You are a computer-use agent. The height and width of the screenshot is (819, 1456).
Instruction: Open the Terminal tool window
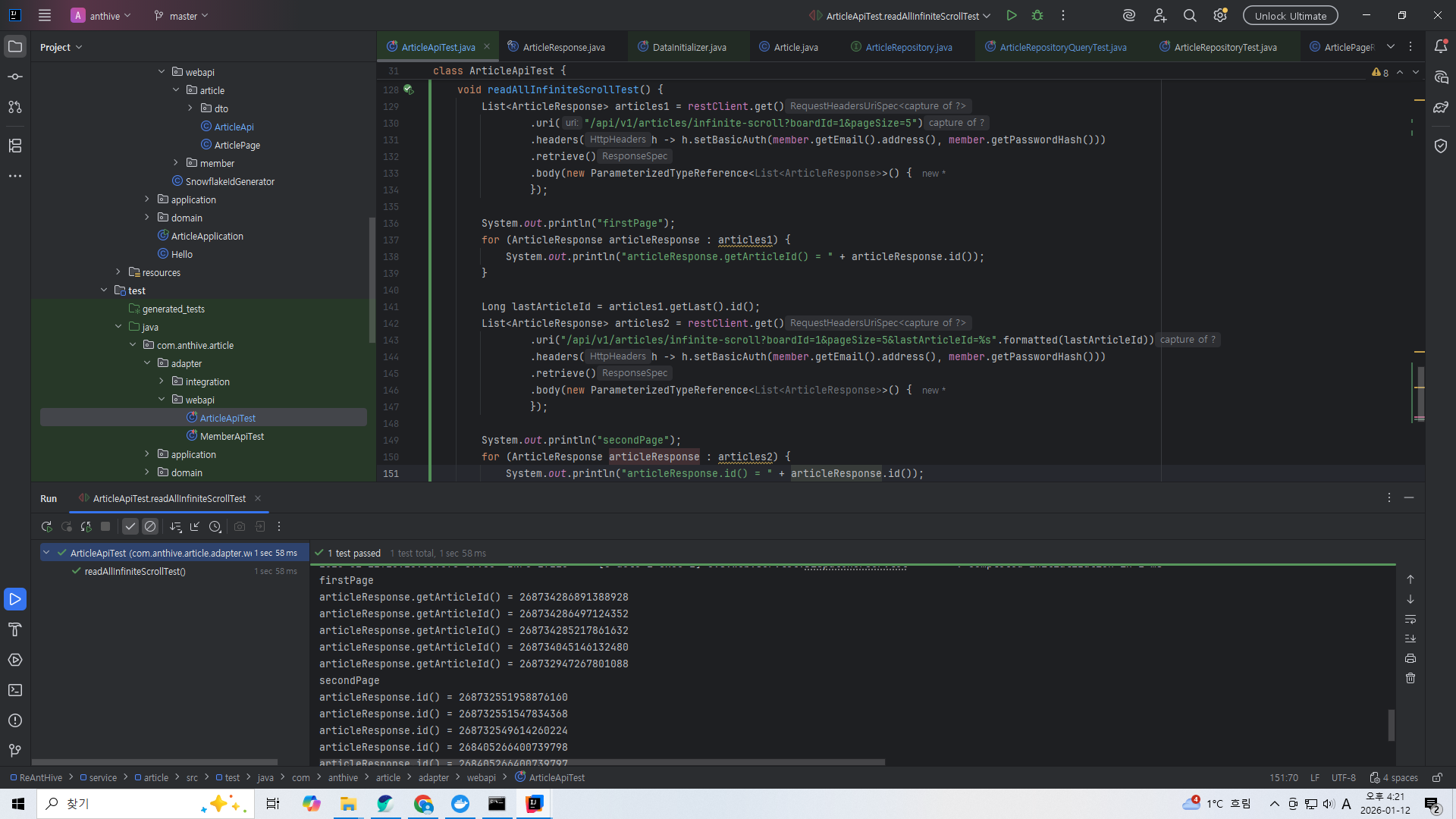point(15,690)
